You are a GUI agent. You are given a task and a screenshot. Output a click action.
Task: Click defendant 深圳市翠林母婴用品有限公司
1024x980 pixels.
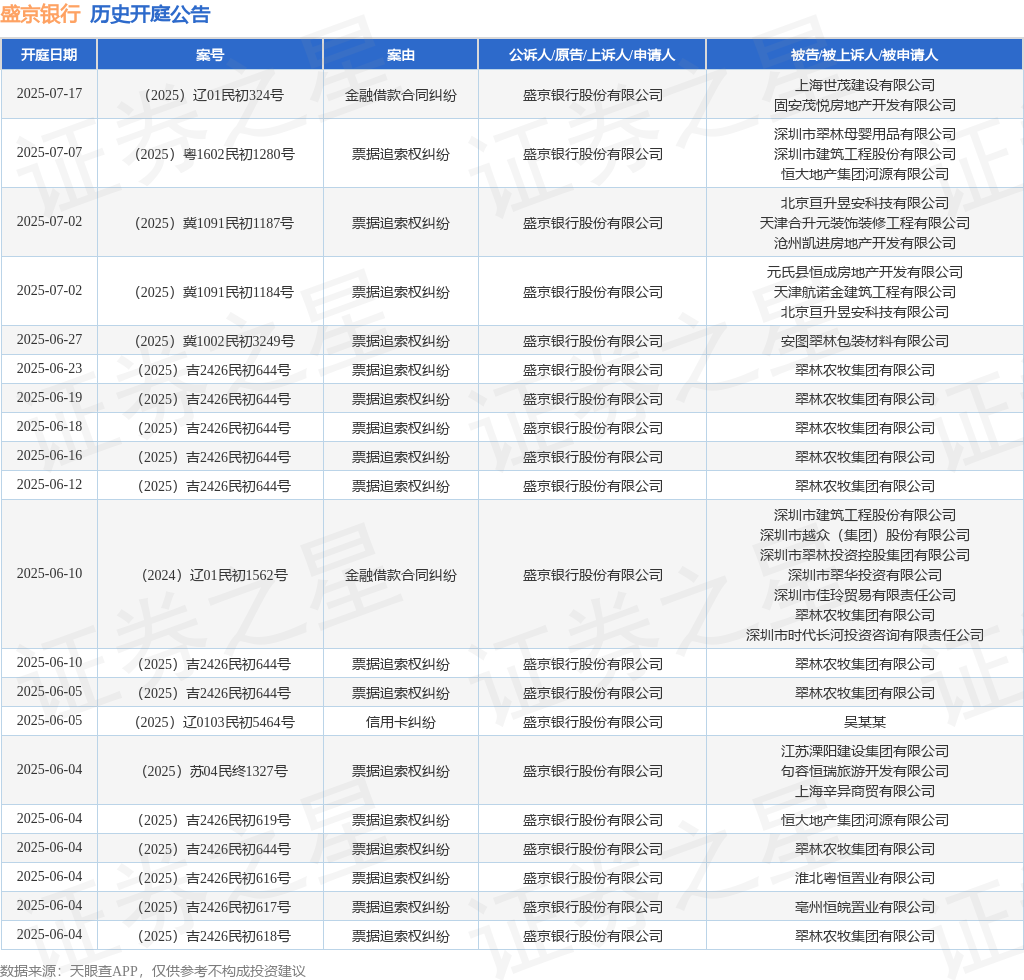(x=865, y=134)
